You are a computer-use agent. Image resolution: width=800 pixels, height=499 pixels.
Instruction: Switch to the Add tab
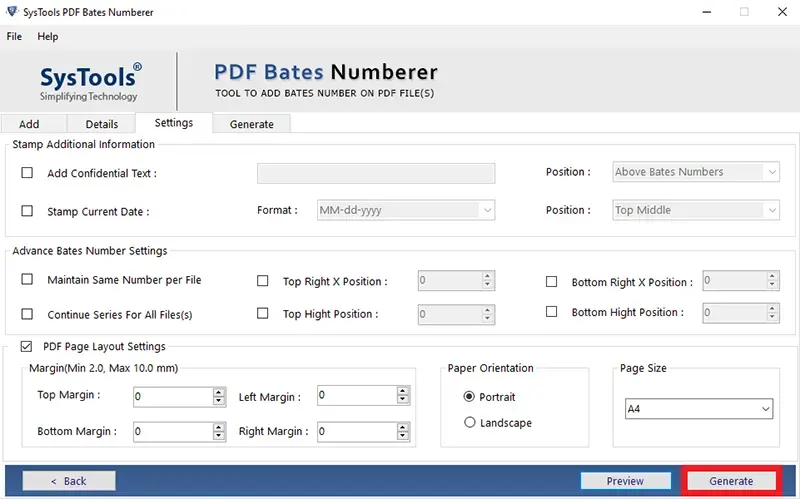click(34, 124)
